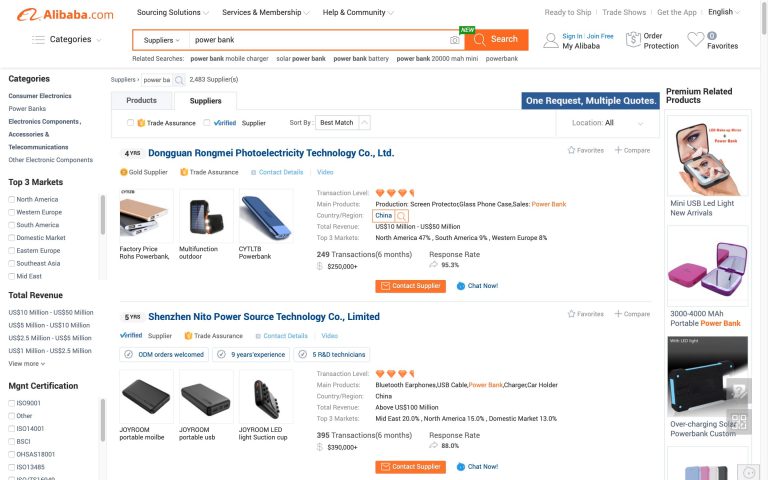Click the power bank search input field
768x480 pixels.
316,40
